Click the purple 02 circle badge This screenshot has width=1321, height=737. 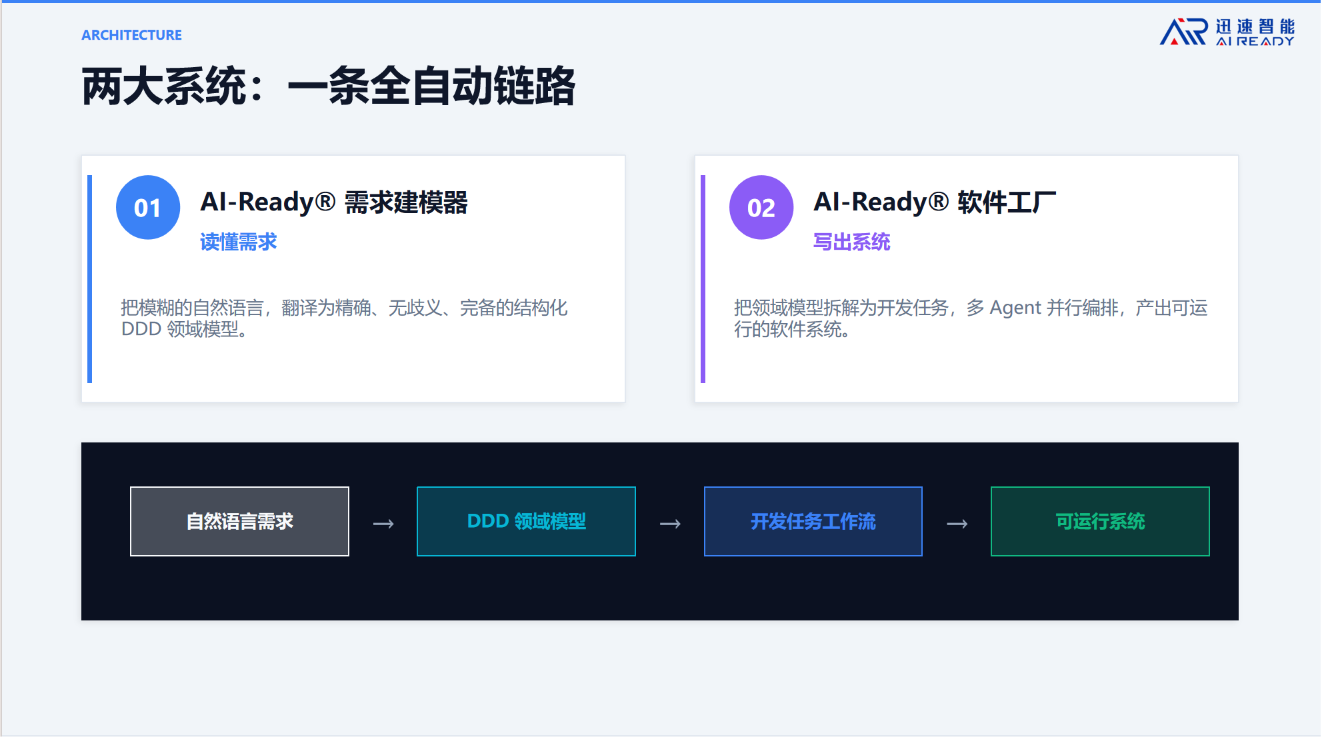(761, 208)
